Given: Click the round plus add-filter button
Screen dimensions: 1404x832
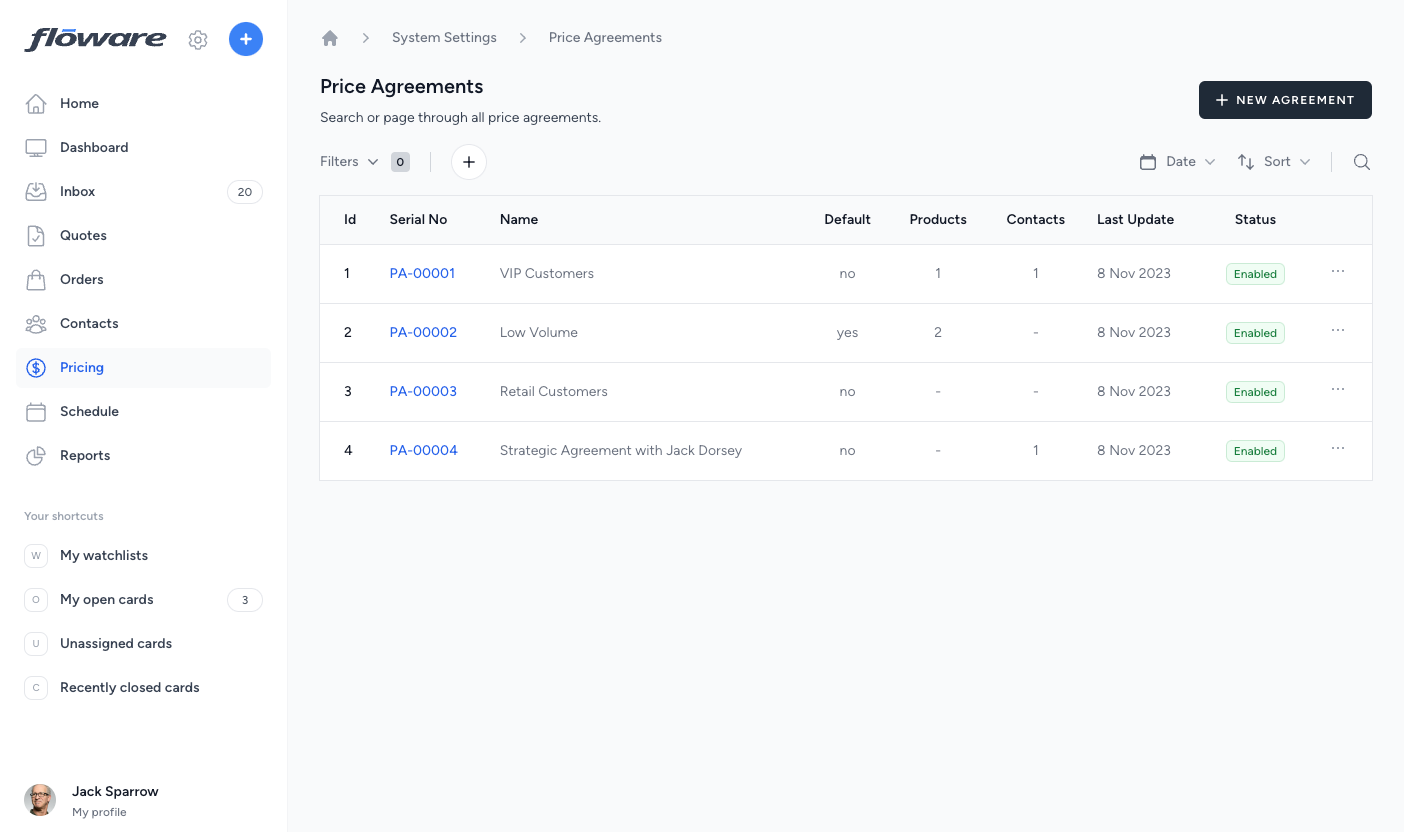Looking at the screenshot, I should click(x=469, y=162).
